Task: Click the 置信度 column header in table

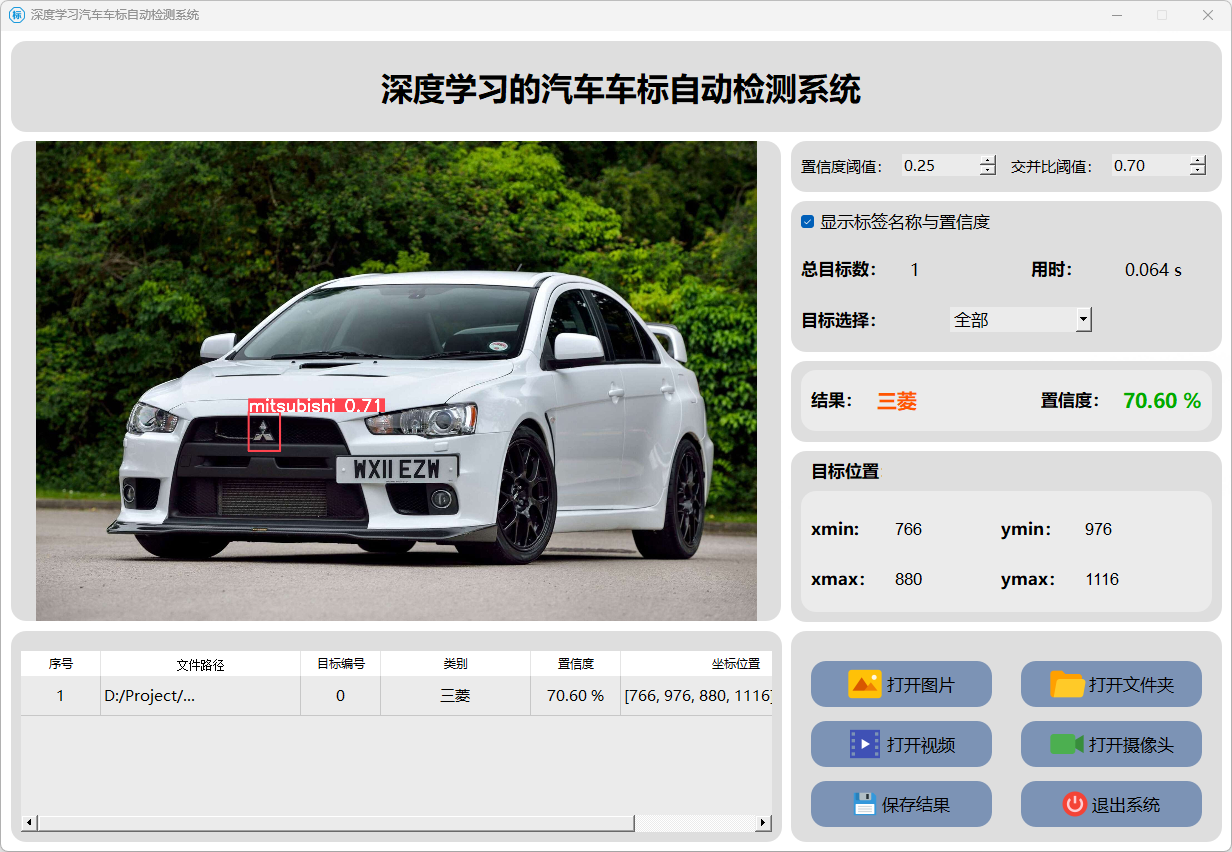Action: [x=575, y=664]
